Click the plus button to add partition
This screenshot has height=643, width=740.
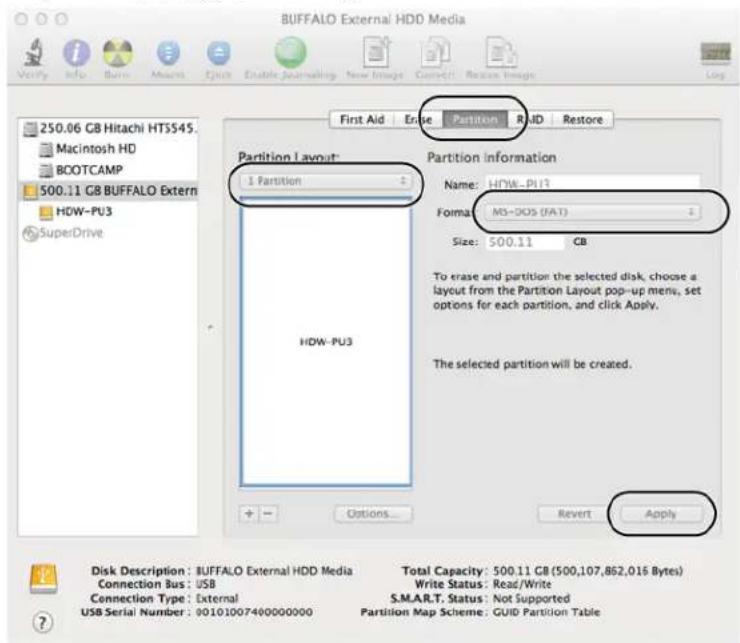click(249, 514)
